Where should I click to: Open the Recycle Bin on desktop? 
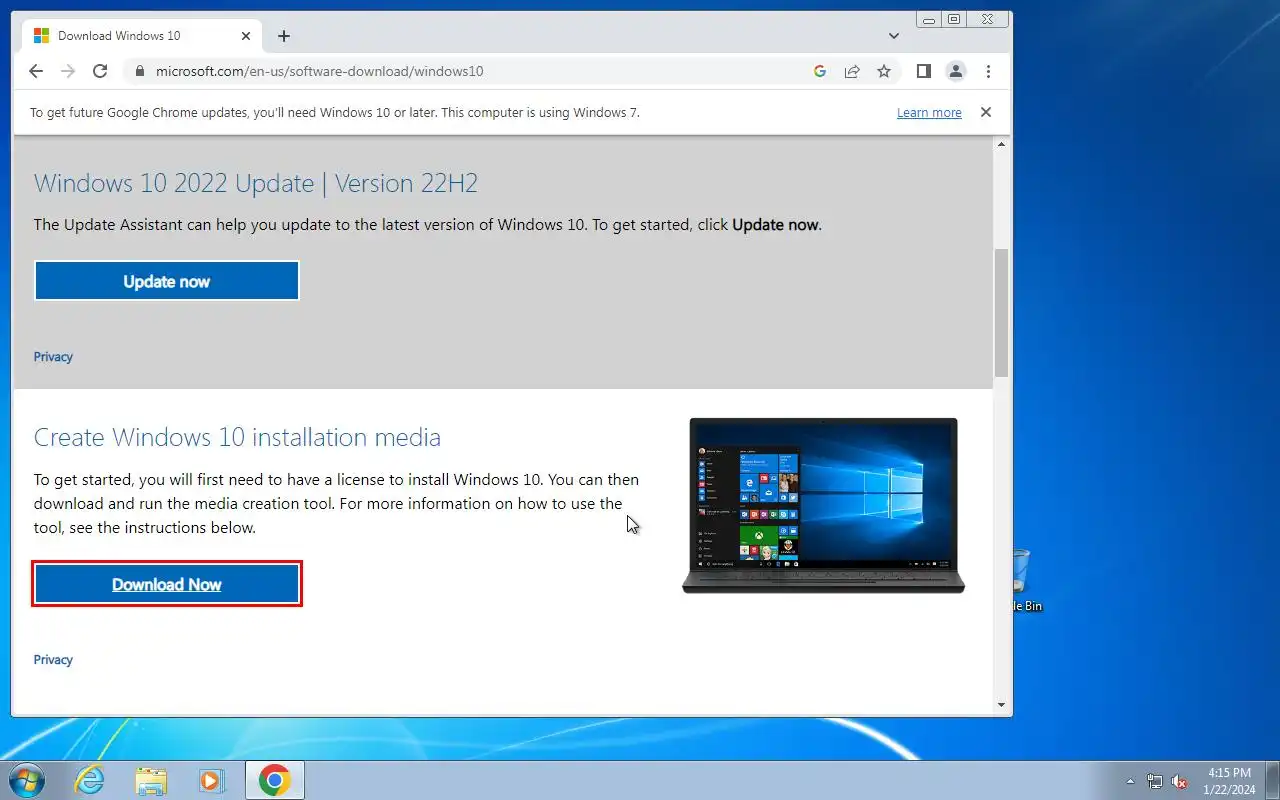click(x=1022, y=580)
